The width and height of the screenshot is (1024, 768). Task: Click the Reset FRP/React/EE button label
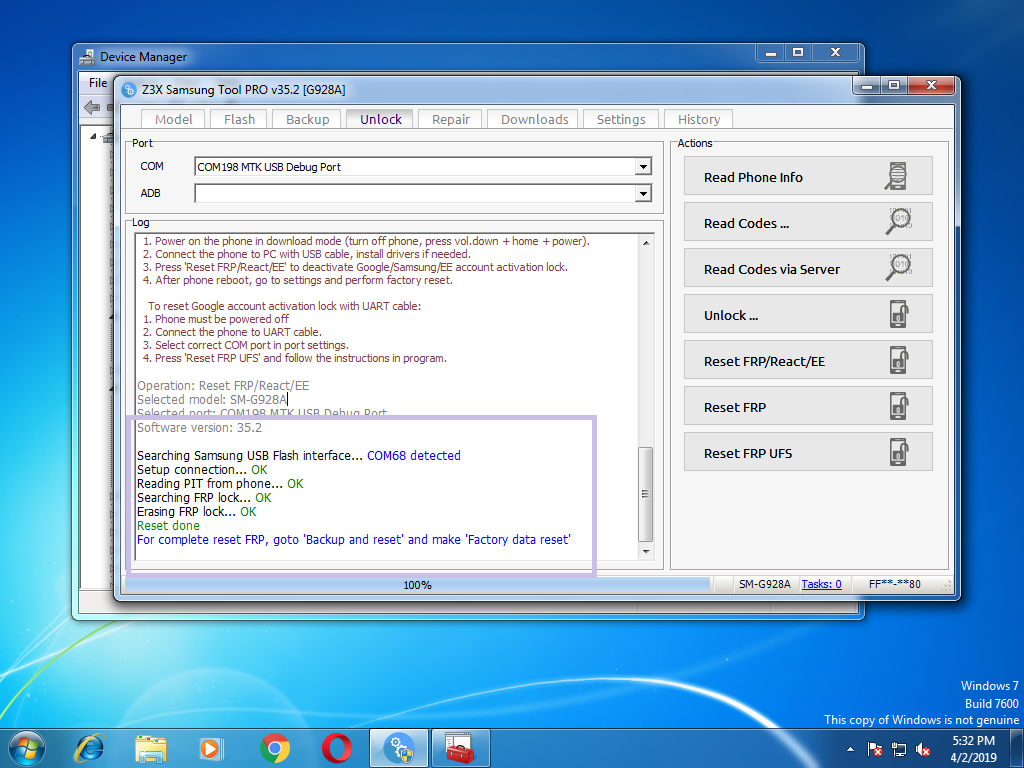[x=764, y=362]
